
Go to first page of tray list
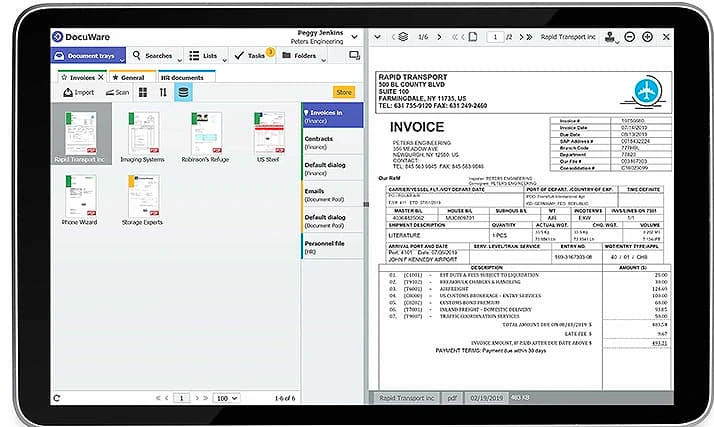click(x=158, y=398)
